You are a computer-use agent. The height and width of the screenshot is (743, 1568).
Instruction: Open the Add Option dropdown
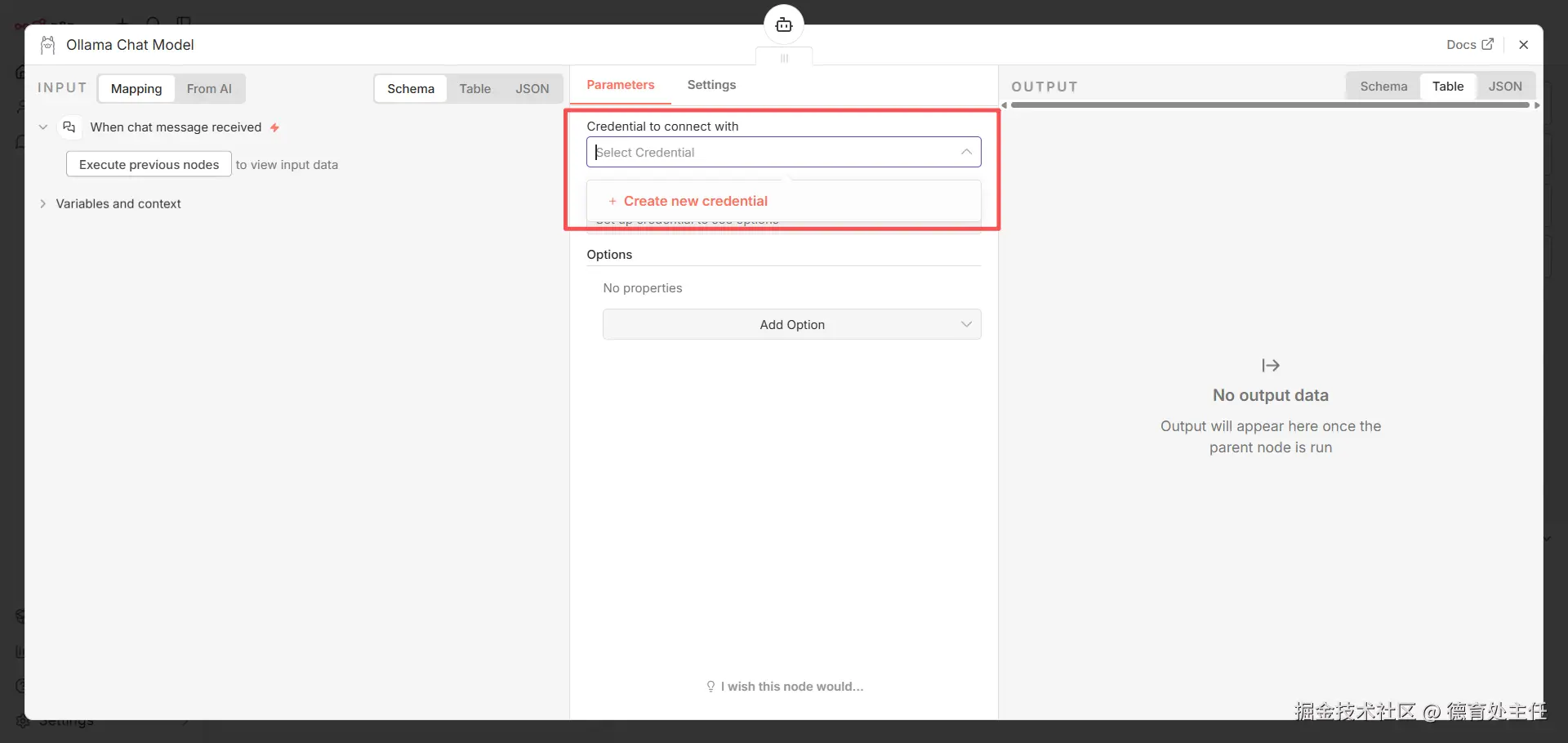pos(792,325)
